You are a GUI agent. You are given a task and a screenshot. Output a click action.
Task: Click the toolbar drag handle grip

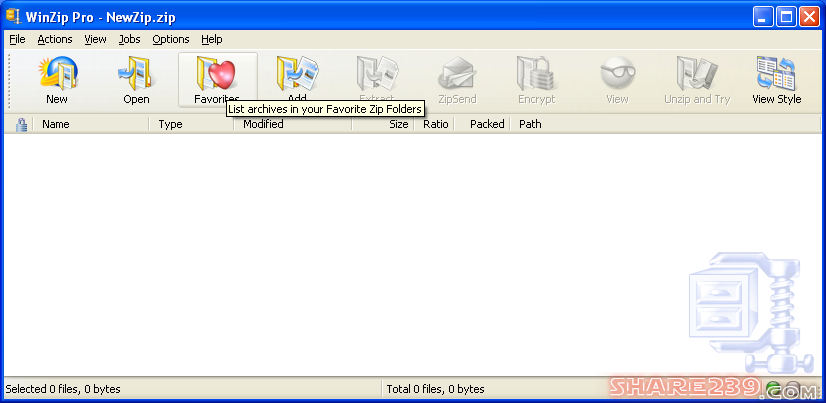(9, 80)
